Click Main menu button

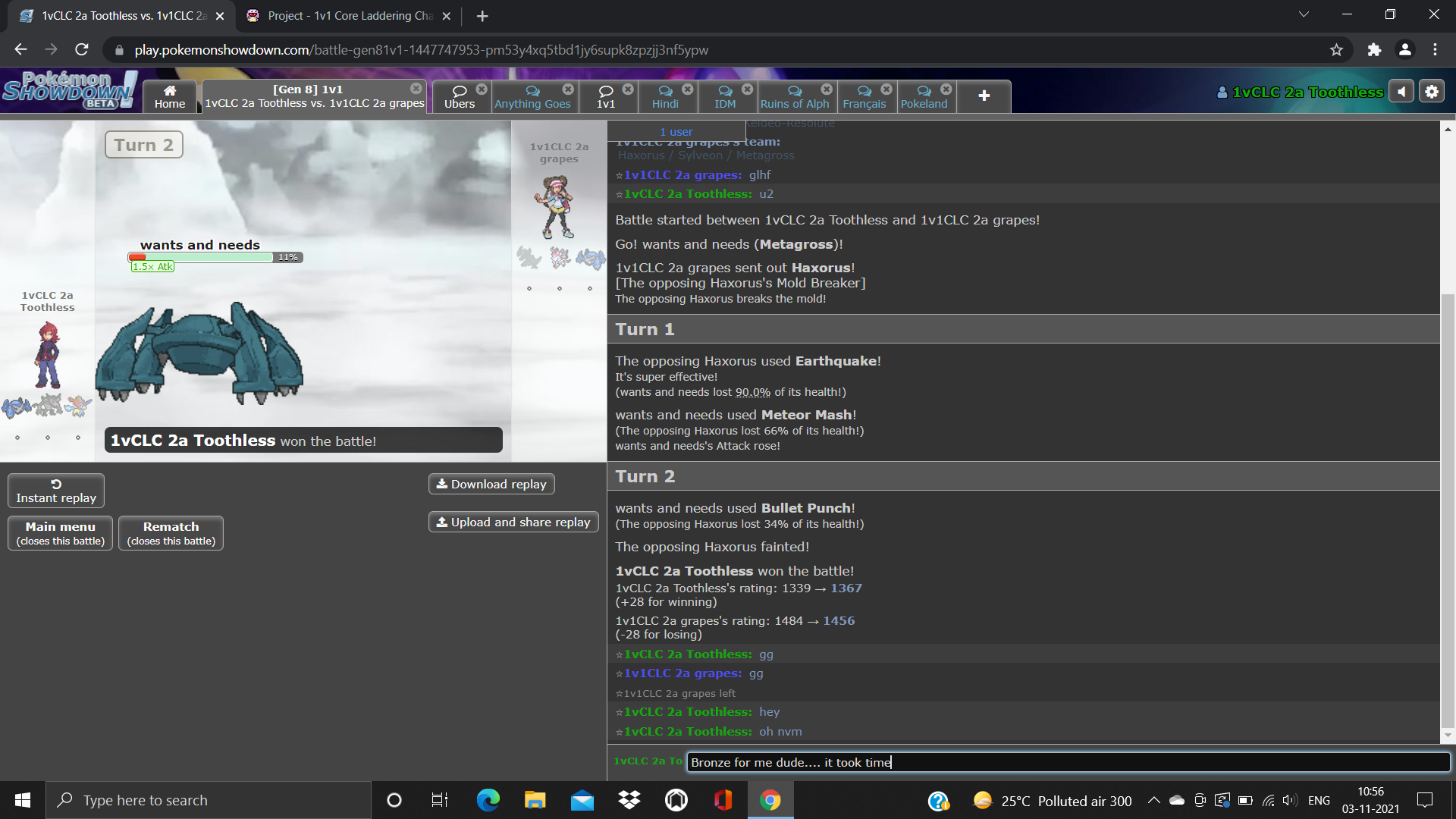coord(61,532)
